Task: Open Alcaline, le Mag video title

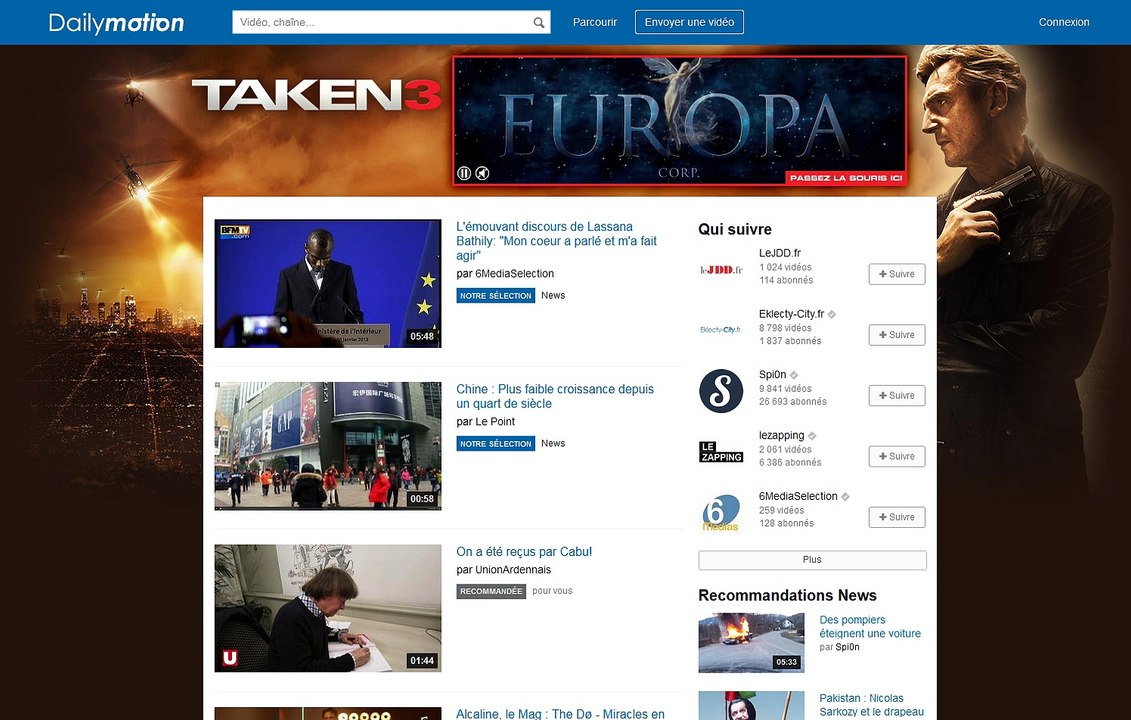Action: point(560,714)
